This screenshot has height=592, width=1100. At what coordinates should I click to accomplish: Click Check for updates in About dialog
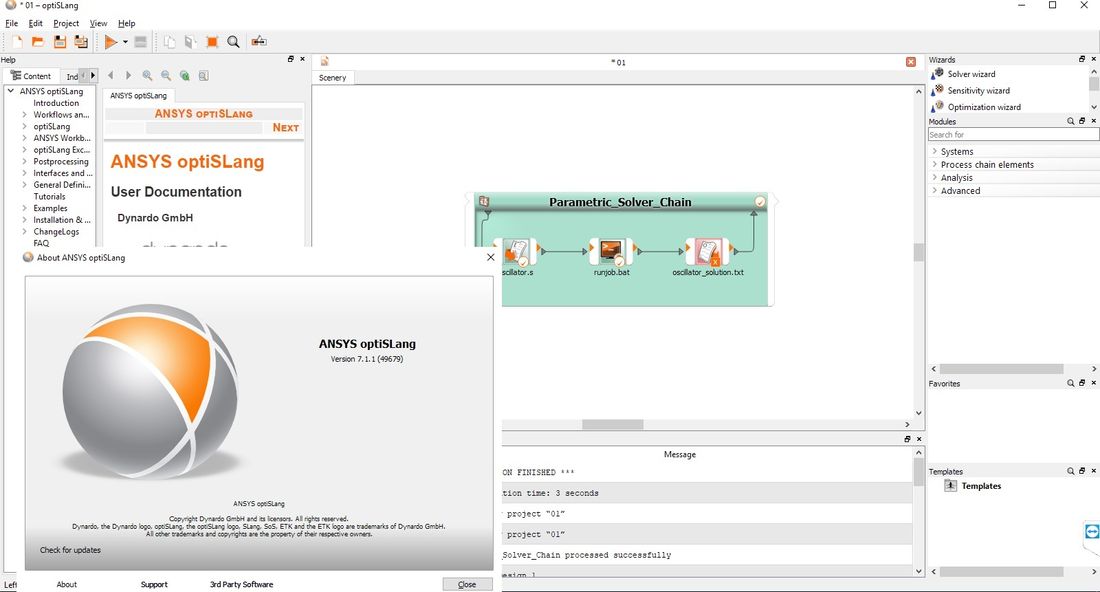point(70,550)
